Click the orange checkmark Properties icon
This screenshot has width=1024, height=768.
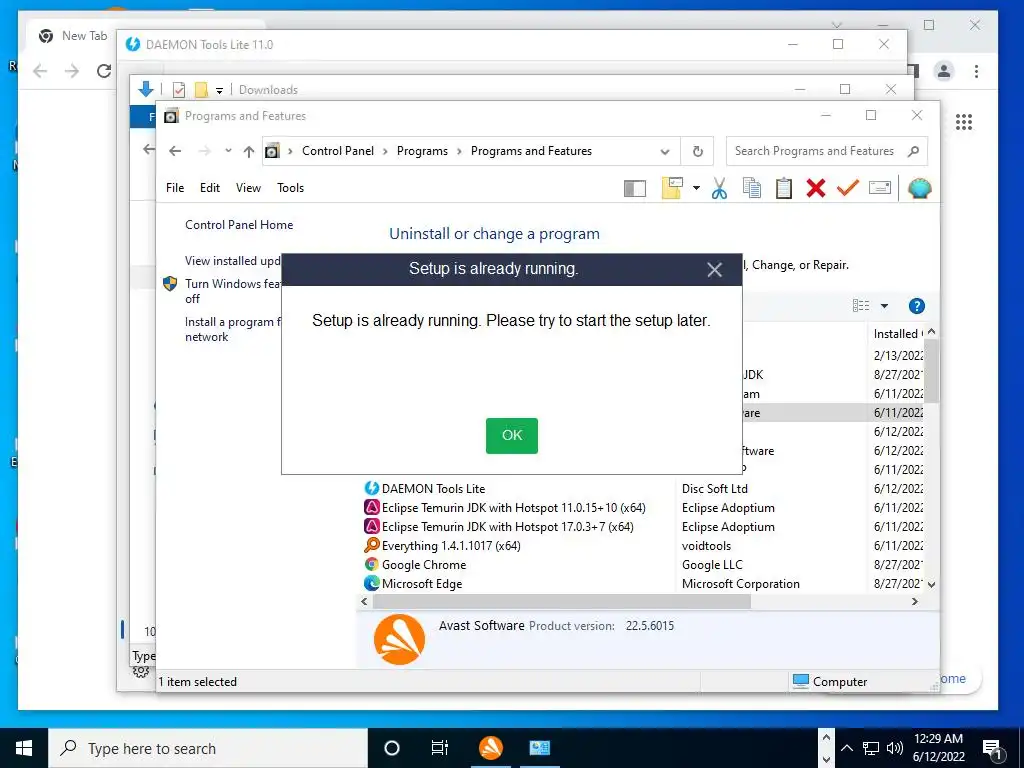click(847, 188)
